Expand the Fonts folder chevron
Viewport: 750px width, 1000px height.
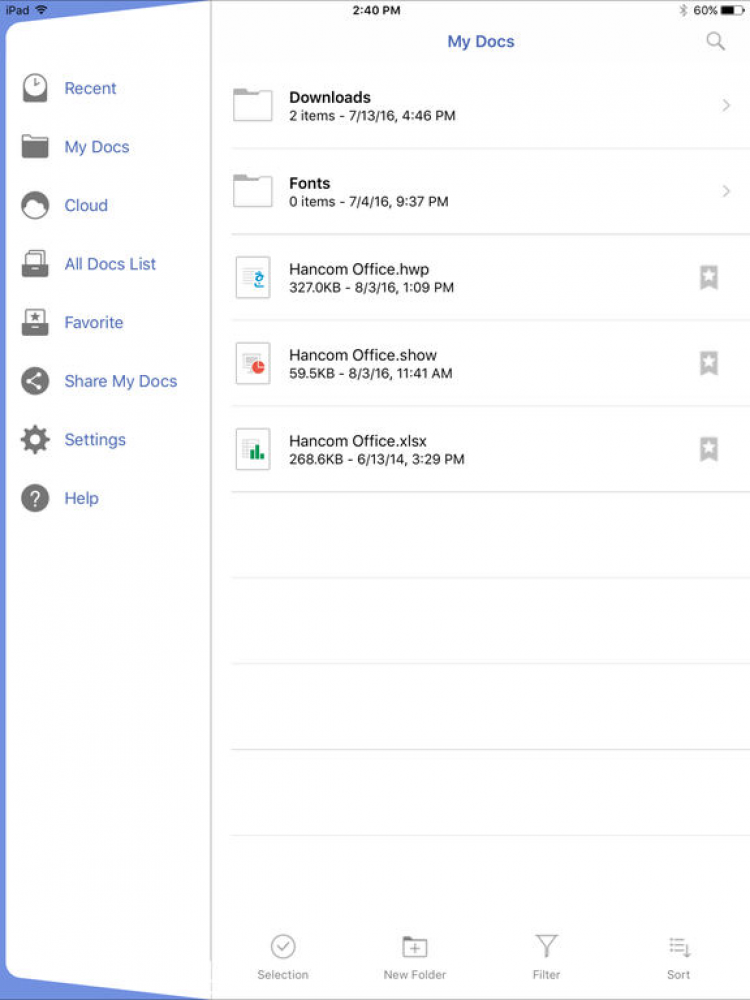tap(726, 191)
